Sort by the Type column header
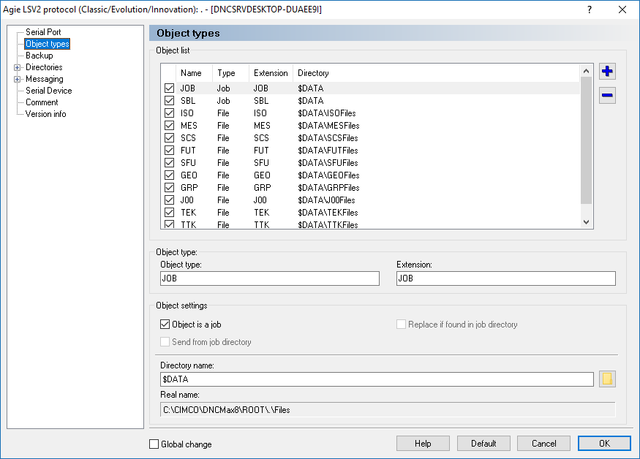Viewport: 640px width, 459px height. [231, 73]
